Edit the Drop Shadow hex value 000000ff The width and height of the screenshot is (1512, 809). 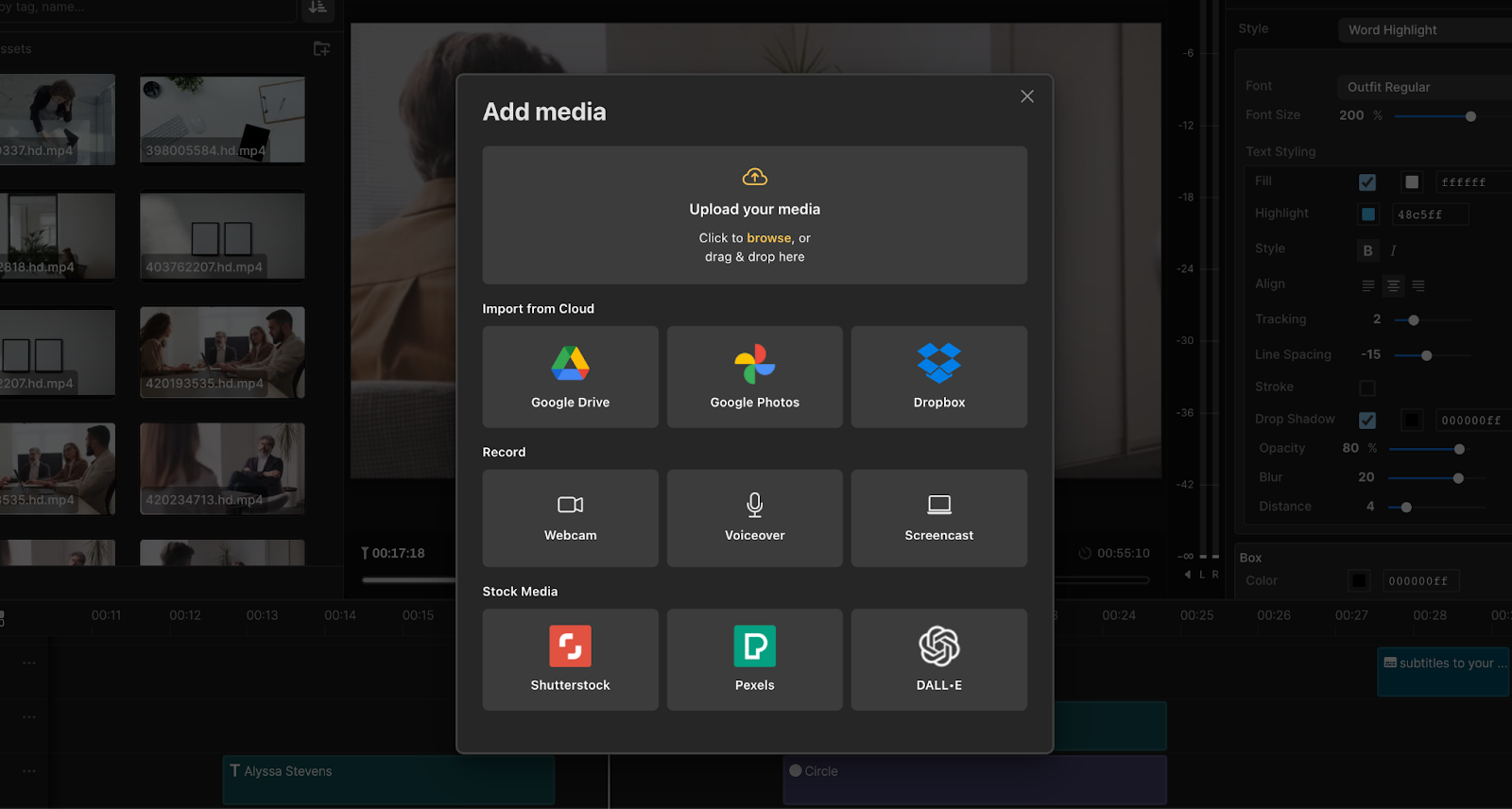point(1472,421)
